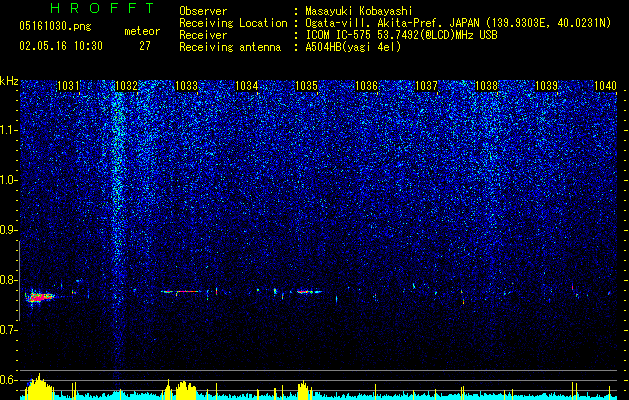Select the filename 05161030.png
The height and width of the screenshot is (400, 629).
tap(55, 26)
